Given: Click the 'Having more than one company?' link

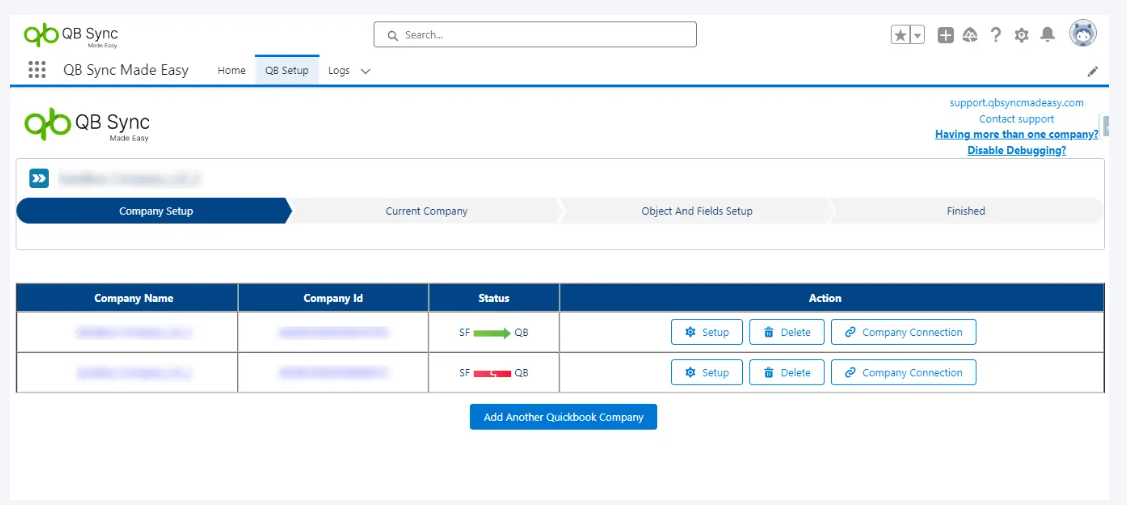Looking at the screenshot, I should point(1016,134).
